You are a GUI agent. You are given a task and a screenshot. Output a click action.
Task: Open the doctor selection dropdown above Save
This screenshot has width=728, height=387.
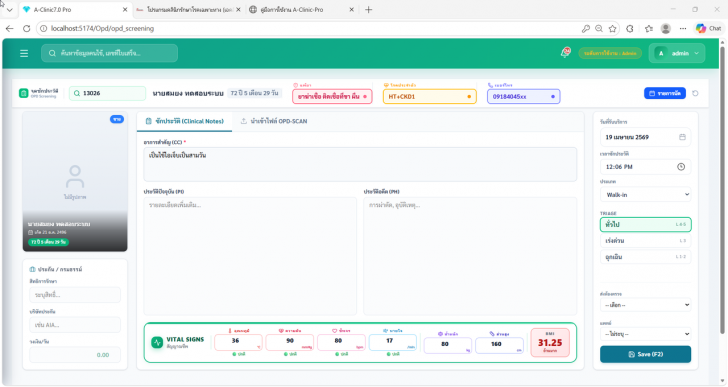[x=645, y=334]
